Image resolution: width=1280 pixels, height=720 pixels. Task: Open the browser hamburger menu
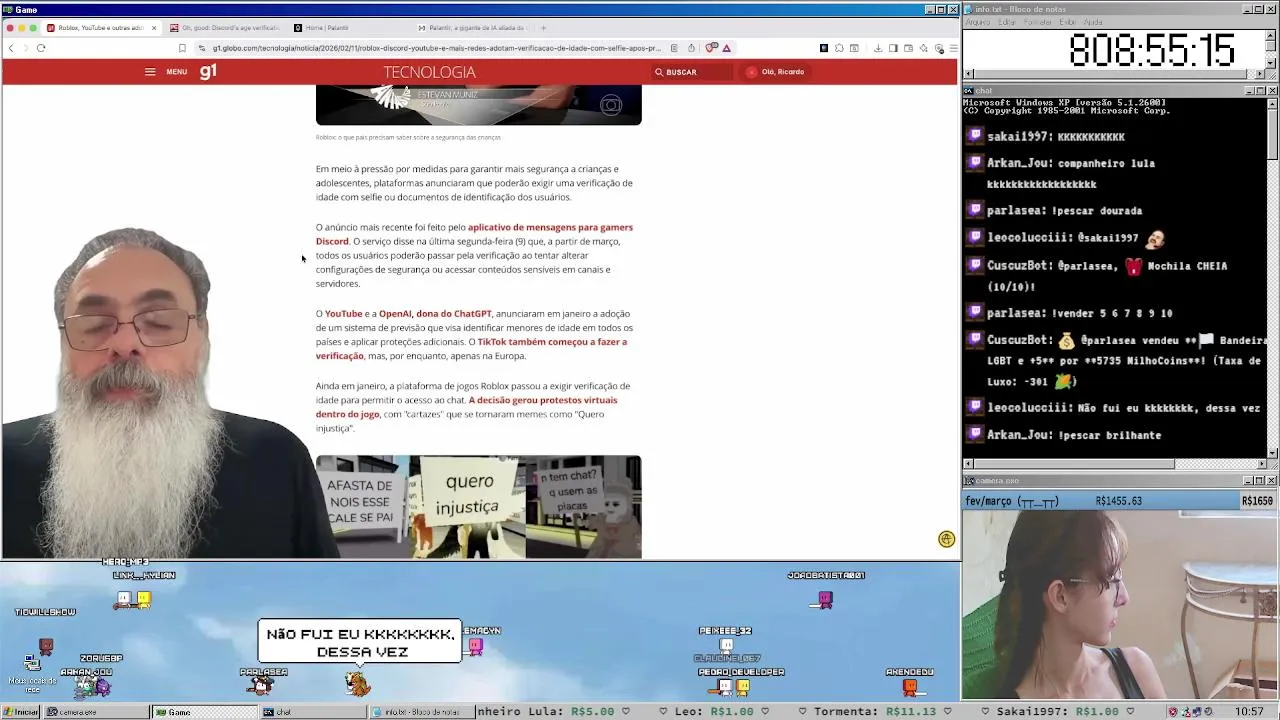pos(953,48)
